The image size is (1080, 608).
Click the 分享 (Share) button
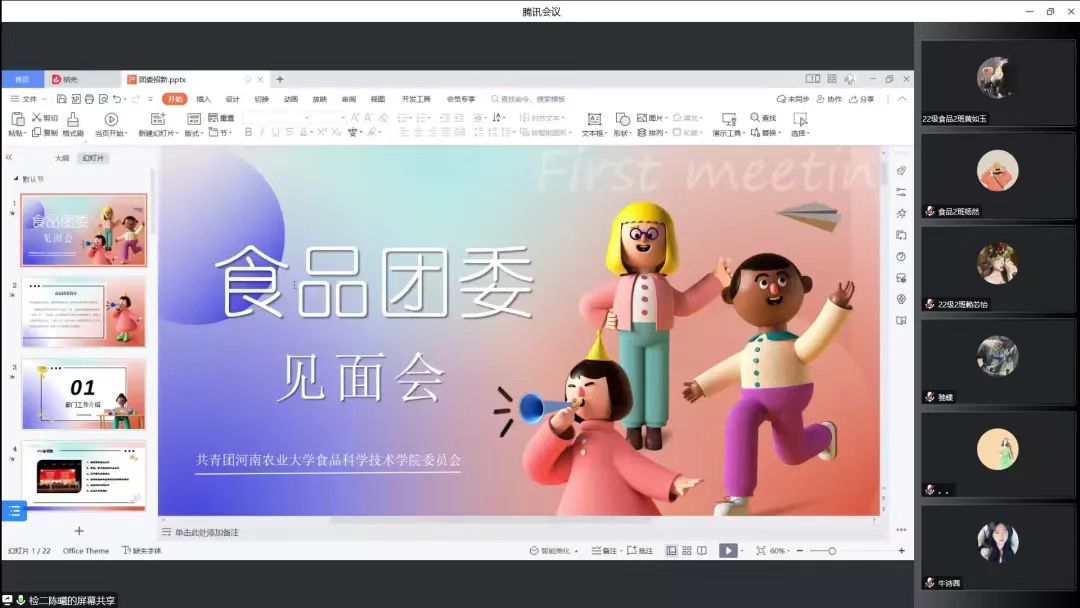coord(862,99)
